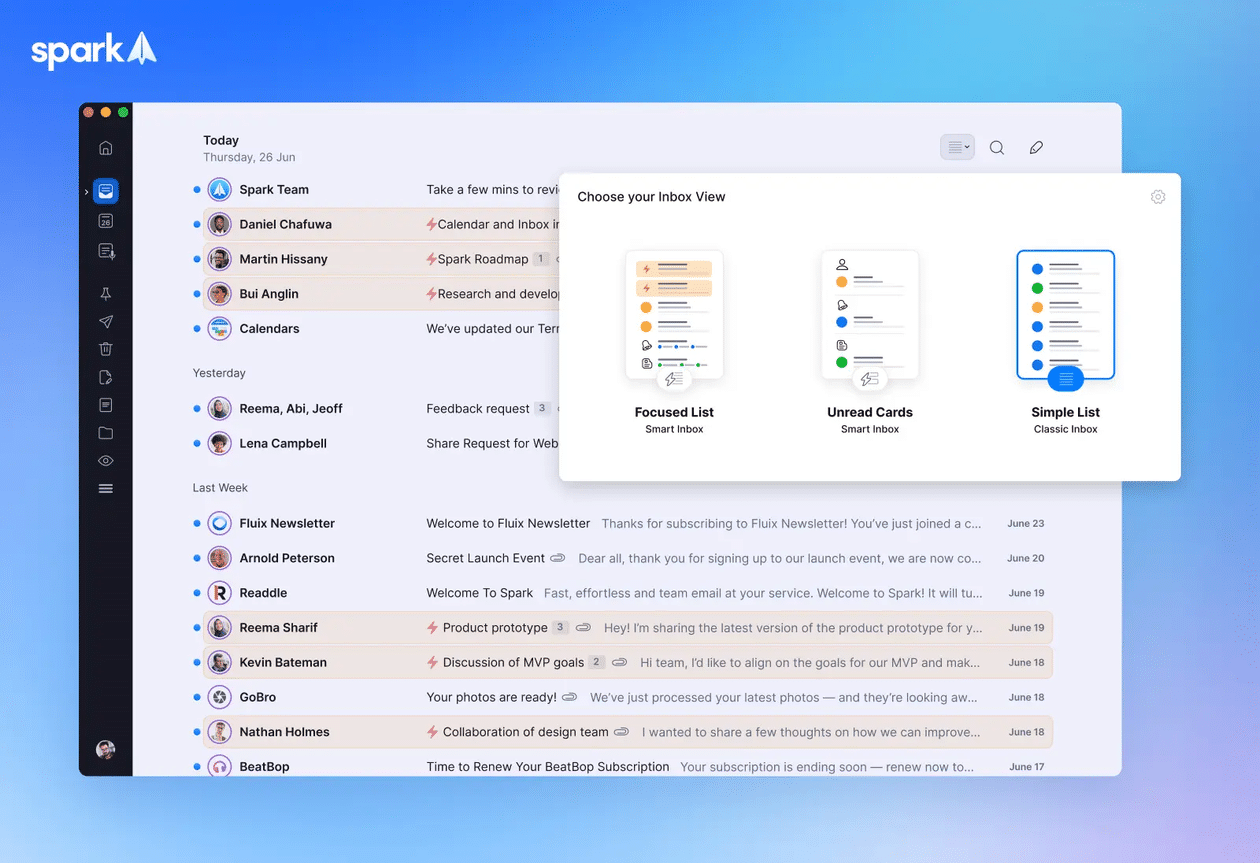Open the email from Bui Anglin

point(381,294)
